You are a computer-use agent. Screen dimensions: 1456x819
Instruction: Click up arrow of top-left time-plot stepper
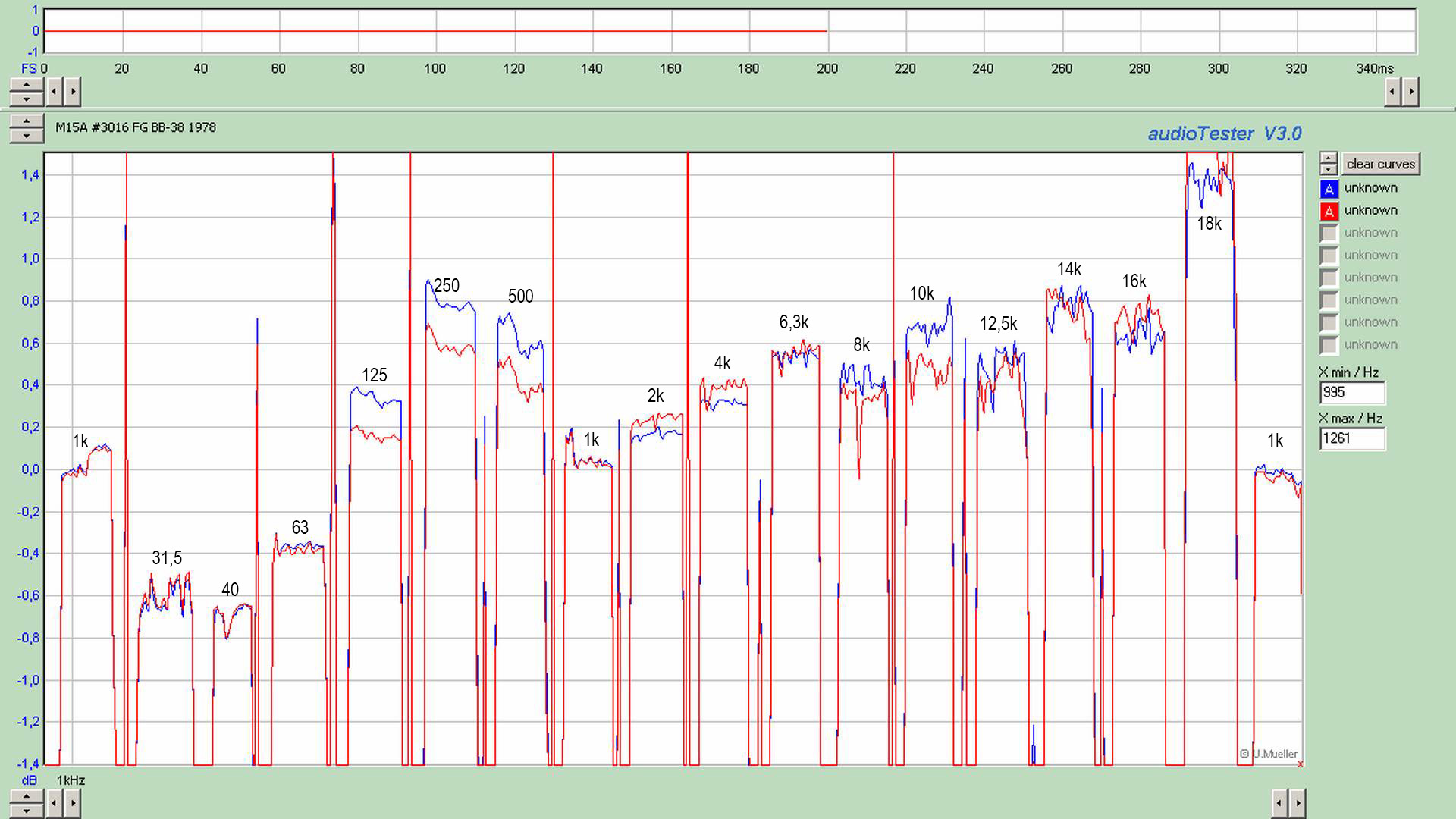point(27,85)
